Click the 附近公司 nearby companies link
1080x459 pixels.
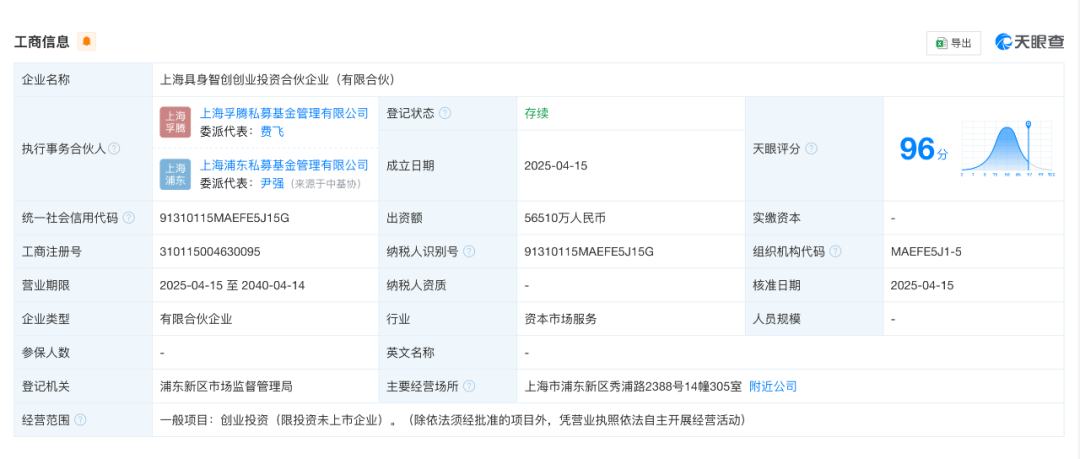[773, 386]
